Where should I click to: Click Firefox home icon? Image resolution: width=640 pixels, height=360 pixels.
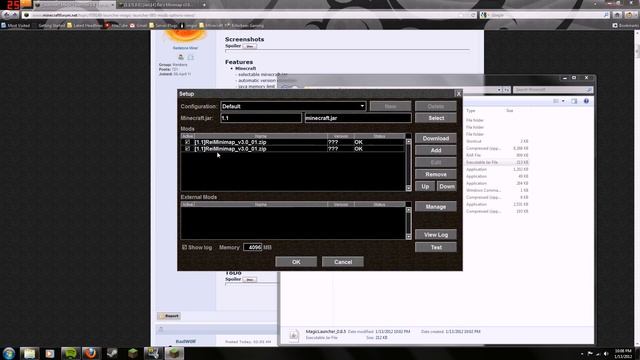pos(617,15)
